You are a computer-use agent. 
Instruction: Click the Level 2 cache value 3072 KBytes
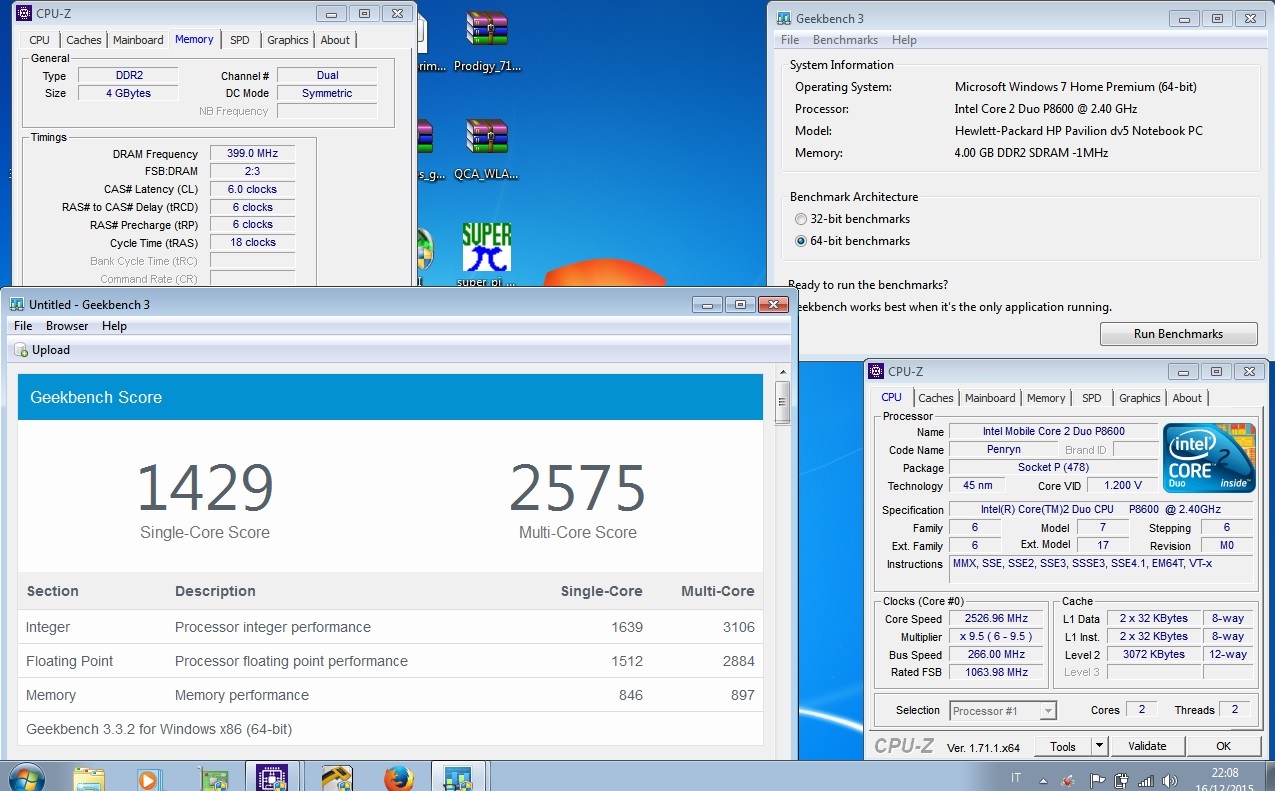pos(1152,654)
